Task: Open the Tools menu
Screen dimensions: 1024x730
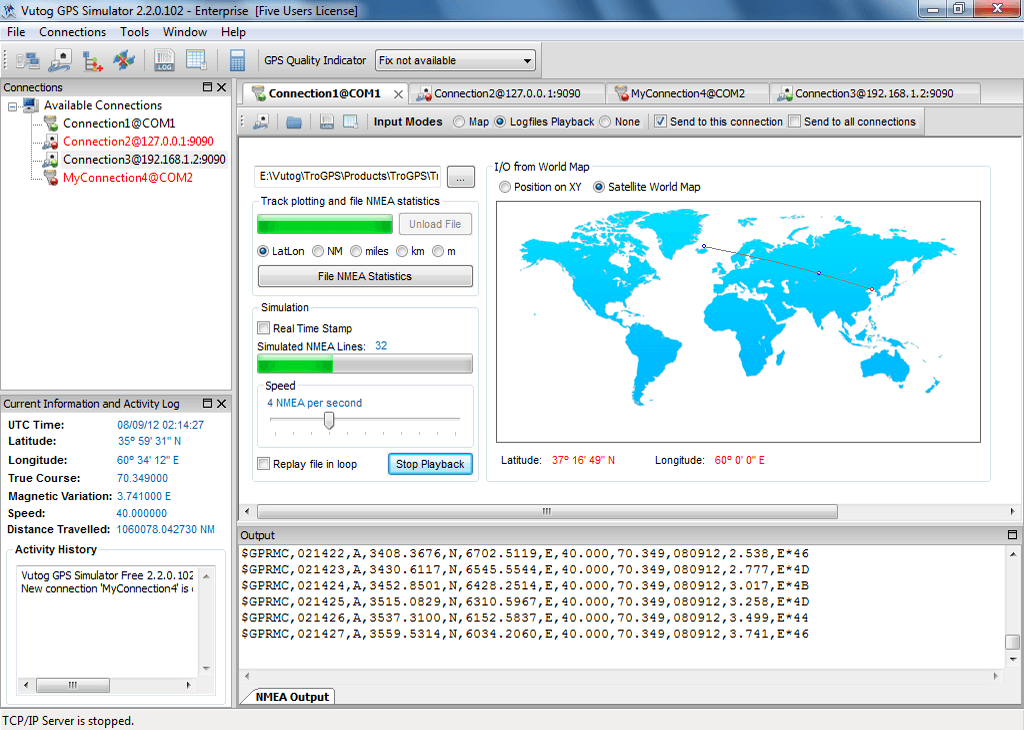Action: [134, 31]
